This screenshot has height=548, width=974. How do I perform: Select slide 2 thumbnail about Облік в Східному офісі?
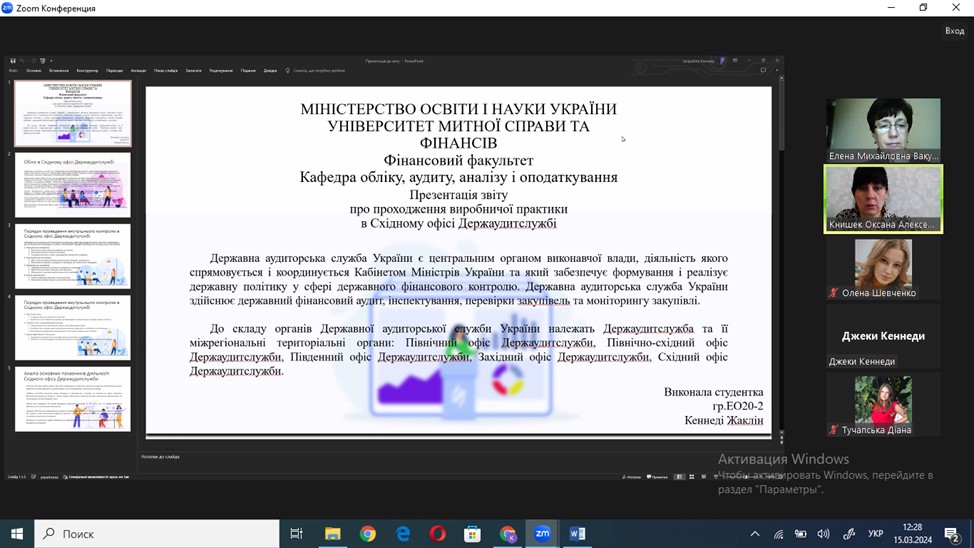coord(73,185)
